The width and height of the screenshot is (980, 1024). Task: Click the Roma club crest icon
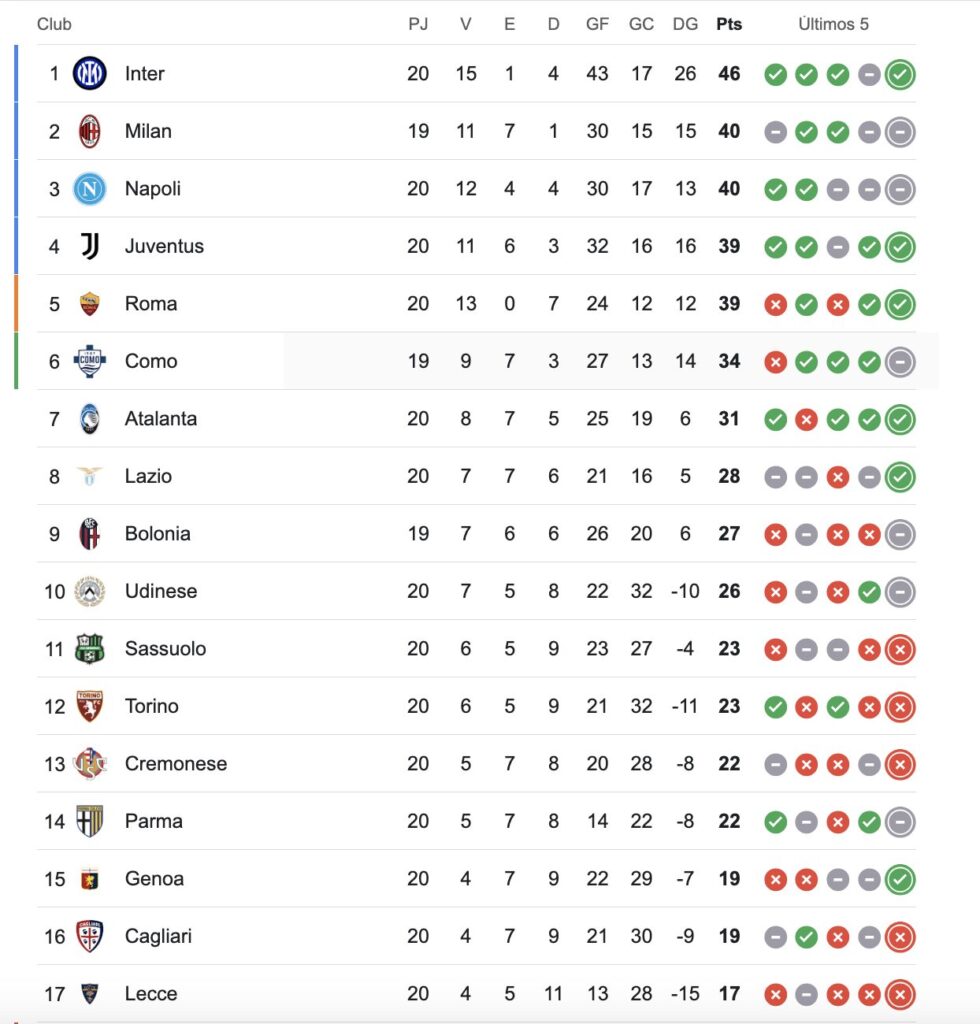pos(90,304)
